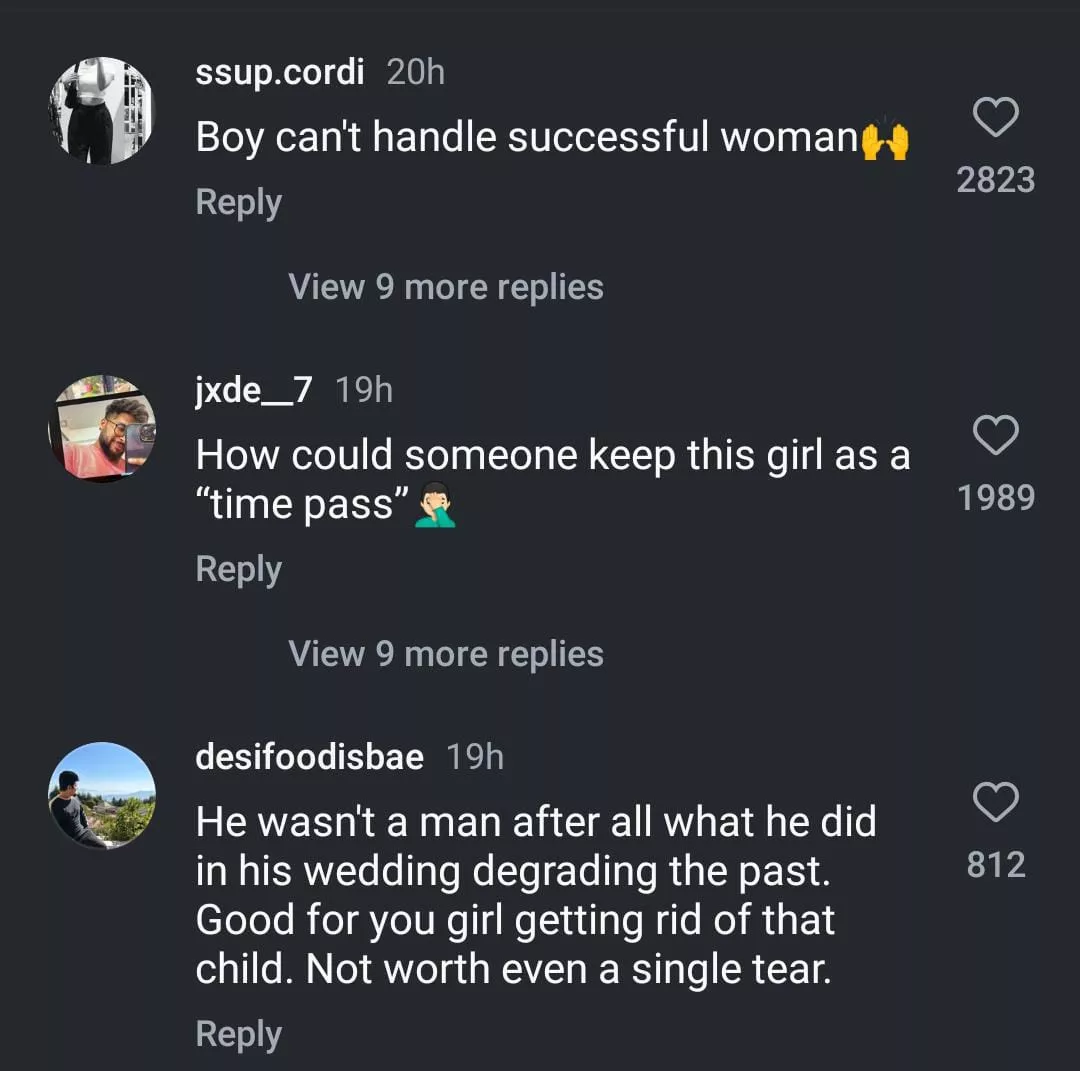
Task: Click the facepalm emoji in jxde__7's comment
Action: pos(436,507)
